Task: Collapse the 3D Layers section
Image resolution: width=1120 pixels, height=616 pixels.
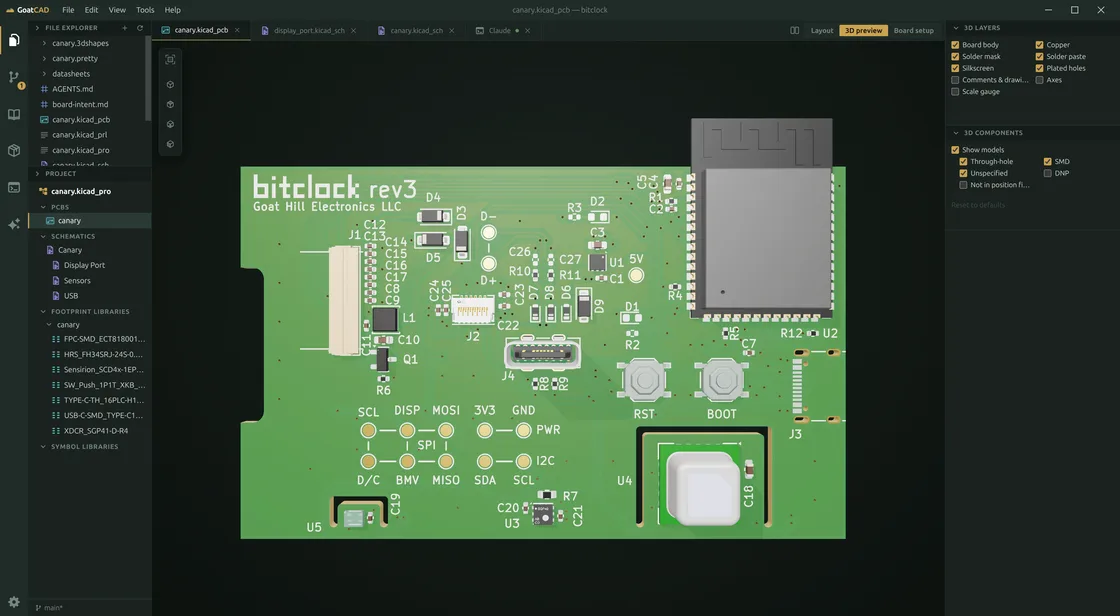Action: tap(956, 28)
